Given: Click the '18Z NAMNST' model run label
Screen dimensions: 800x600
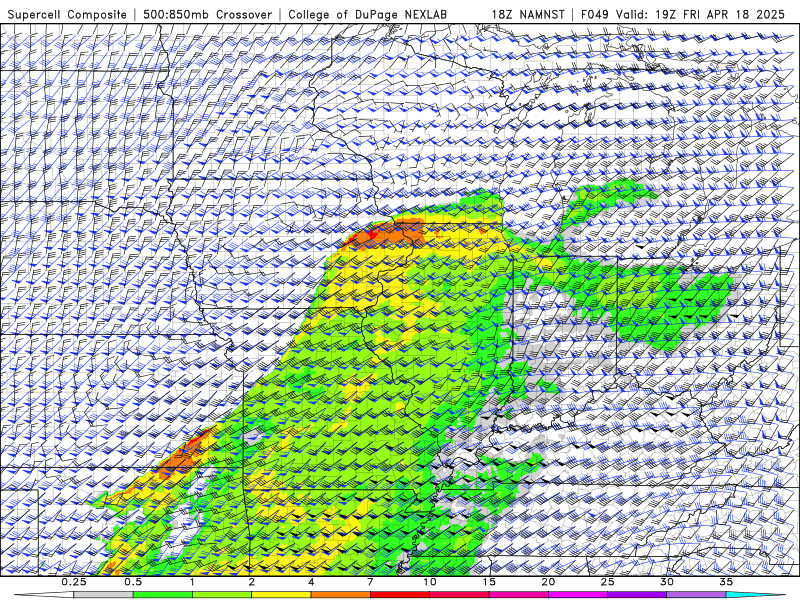Looking at the screenshot, I should click(528, 15).
